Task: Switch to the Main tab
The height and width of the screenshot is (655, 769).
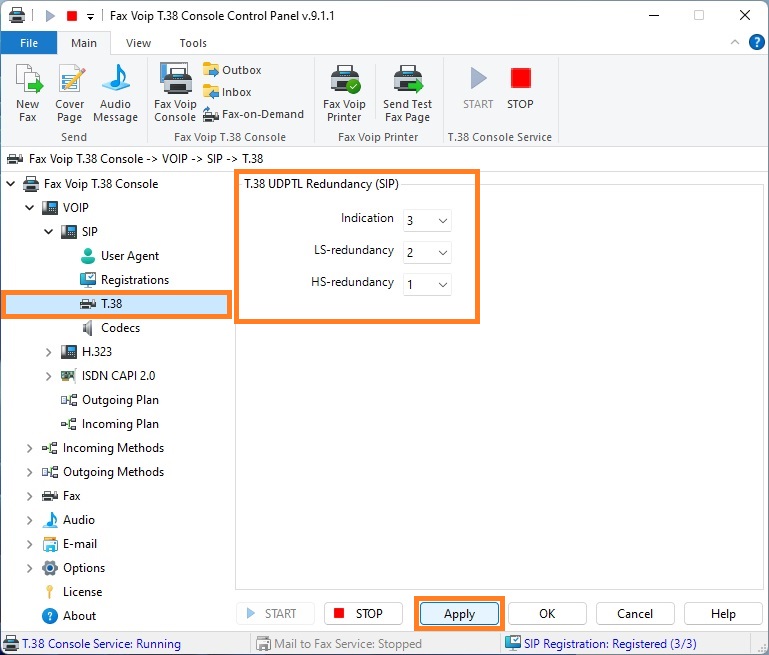Action: click(x=84, y=43)
